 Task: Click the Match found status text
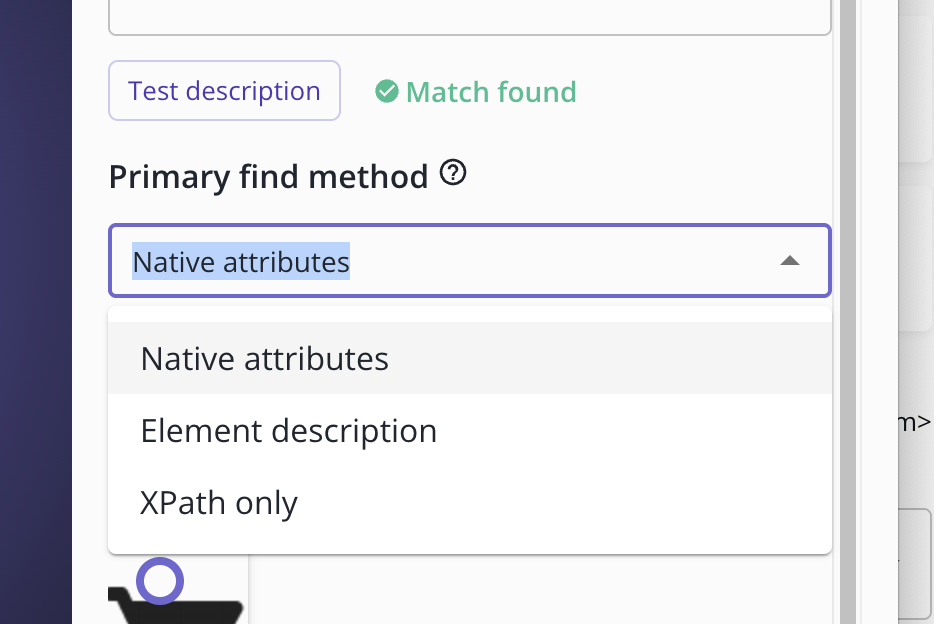point(491,92)
